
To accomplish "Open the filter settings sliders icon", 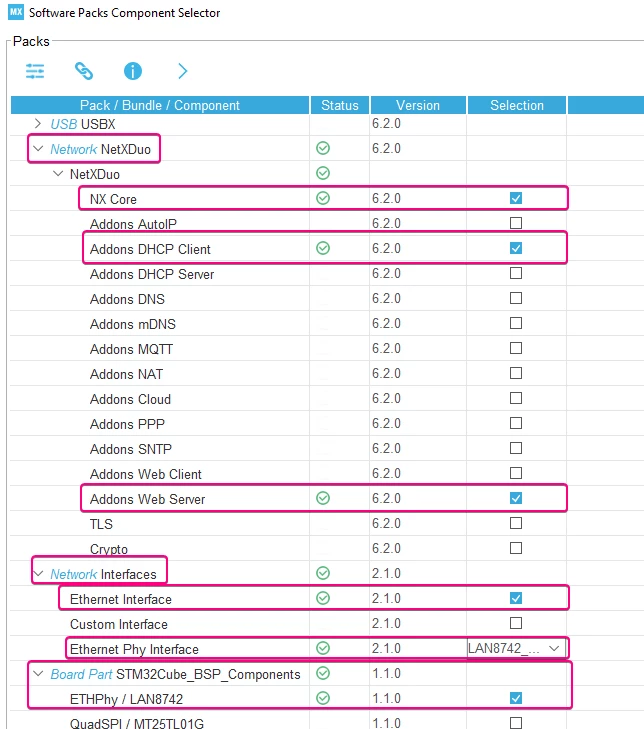I will pos(35,71).
